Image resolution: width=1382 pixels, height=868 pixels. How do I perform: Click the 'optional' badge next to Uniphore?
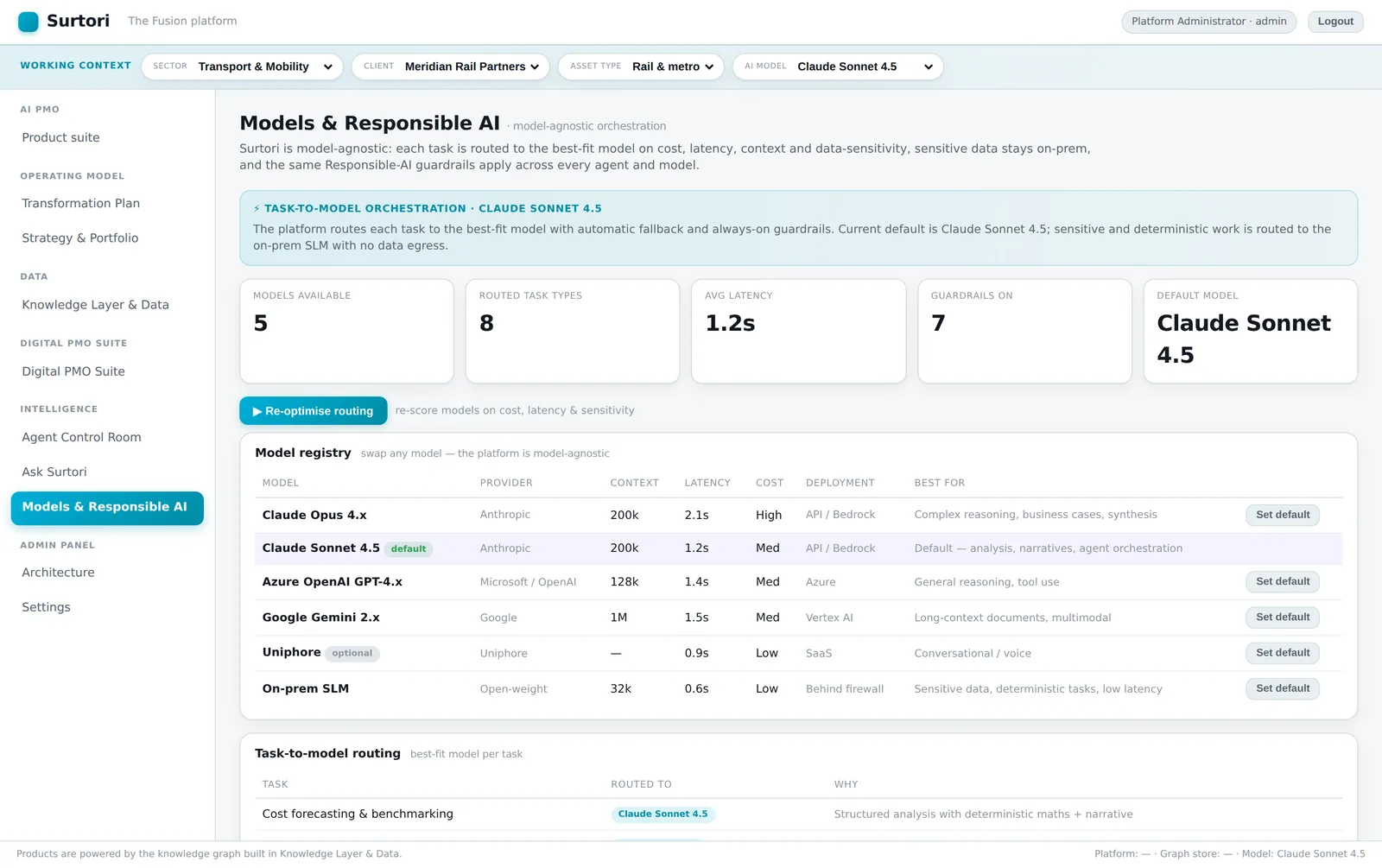(x=352, y=654)
